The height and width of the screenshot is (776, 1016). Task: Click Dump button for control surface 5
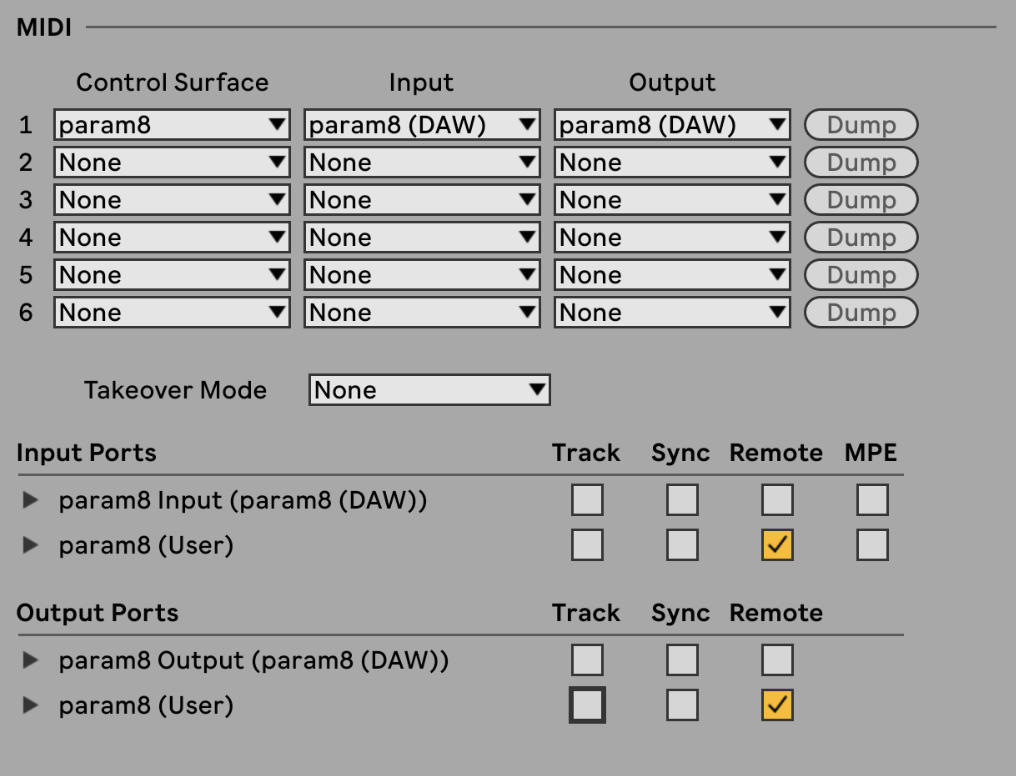(861, 275)
